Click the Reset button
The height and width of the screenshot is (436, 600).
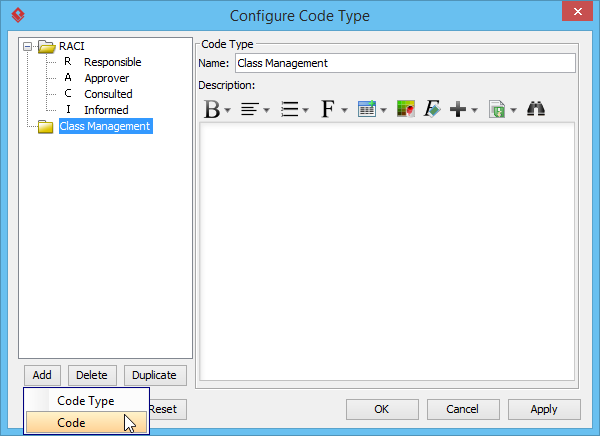point(168,410)
